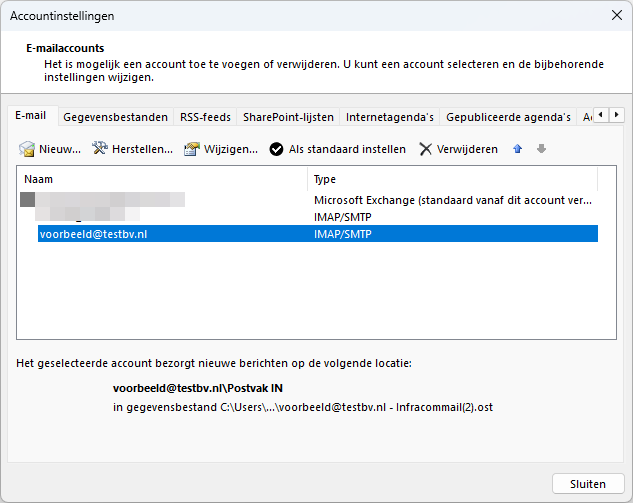Click the Wijzigen account icon
633x503 pixels.
(x=192, y=149)
